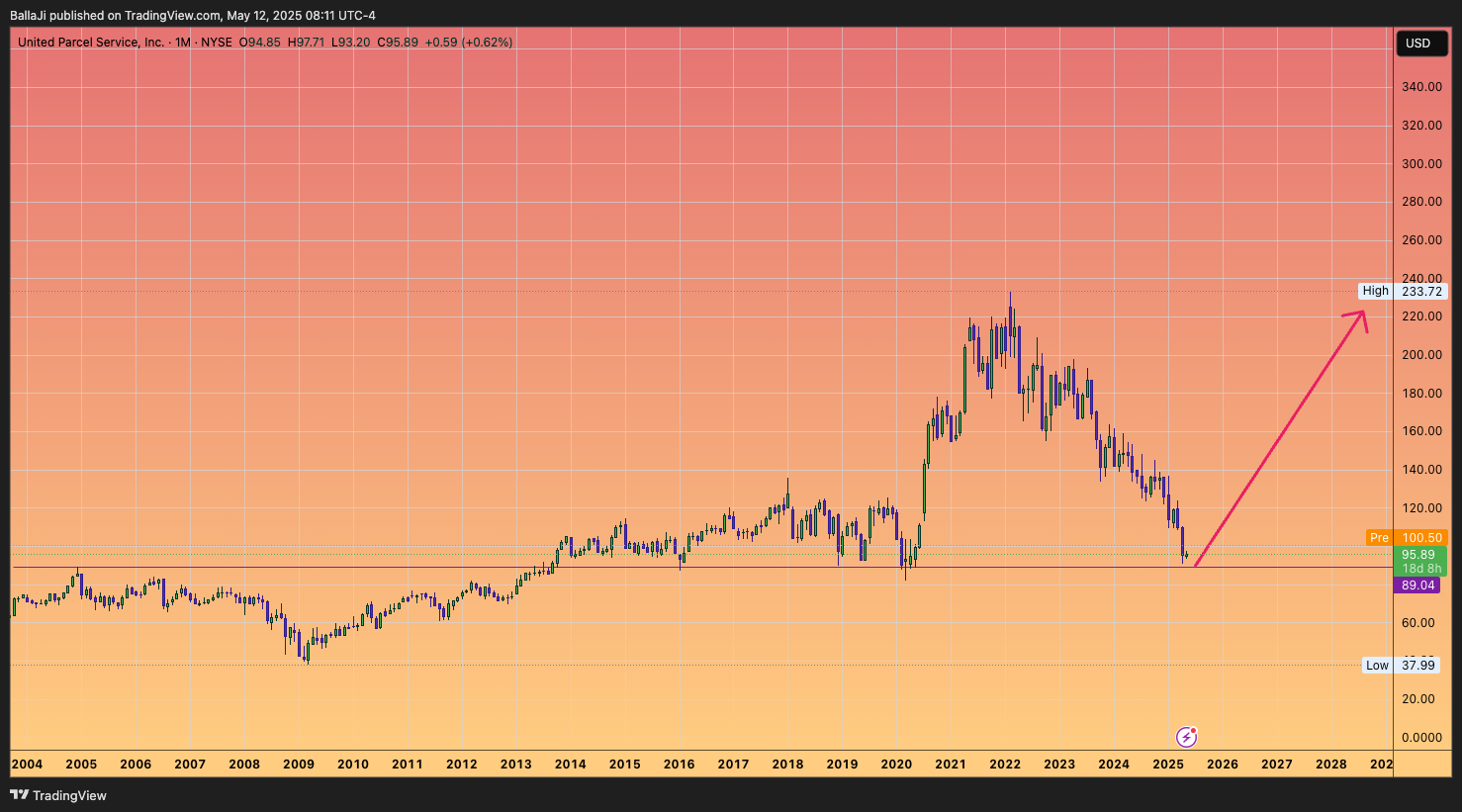Click the +0.59 (+0.62%) change value

(469, 43)
